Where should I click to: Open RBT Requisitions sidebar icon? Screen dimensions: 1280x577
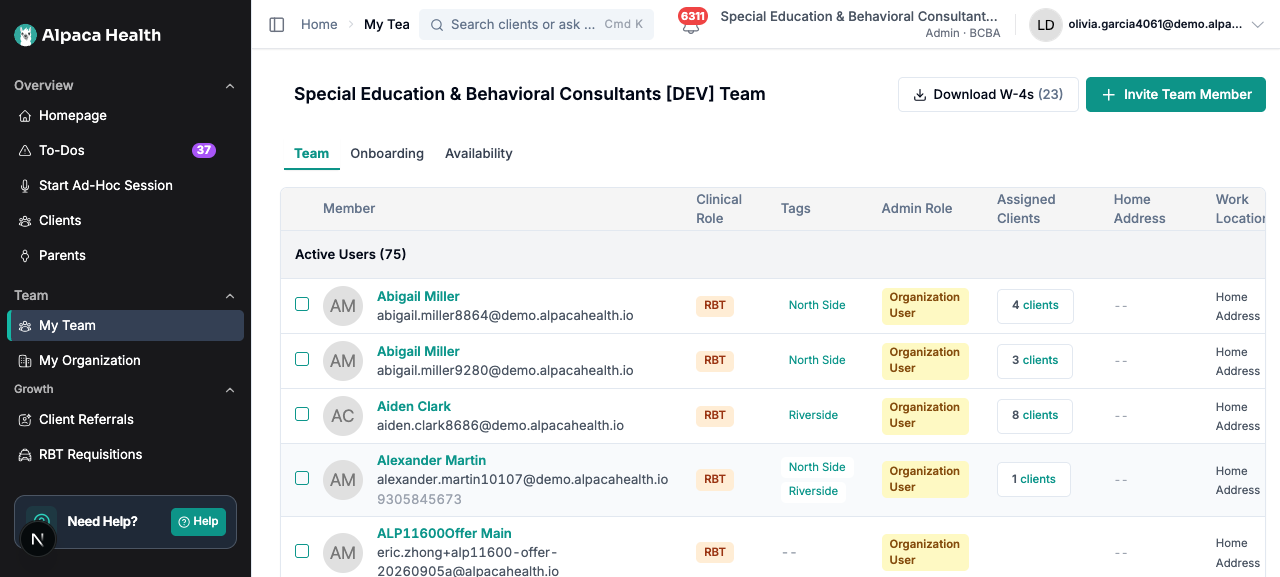tap(26, 455)
